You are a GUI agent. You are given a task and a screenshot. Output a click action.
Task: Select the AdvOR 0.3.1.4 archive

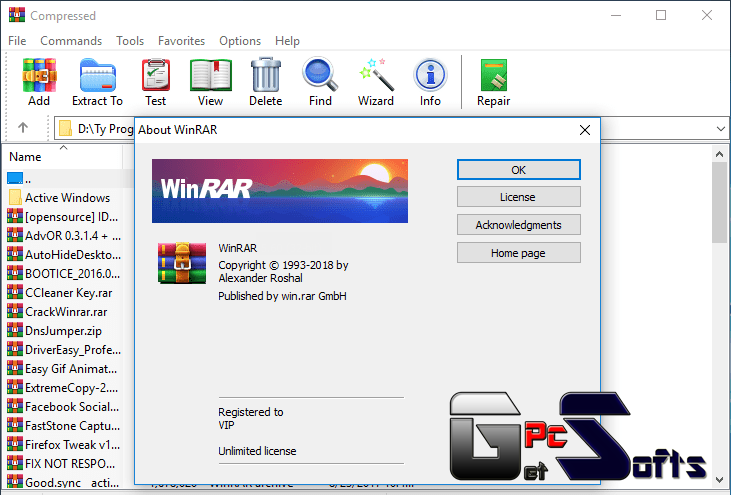point(64,236)
